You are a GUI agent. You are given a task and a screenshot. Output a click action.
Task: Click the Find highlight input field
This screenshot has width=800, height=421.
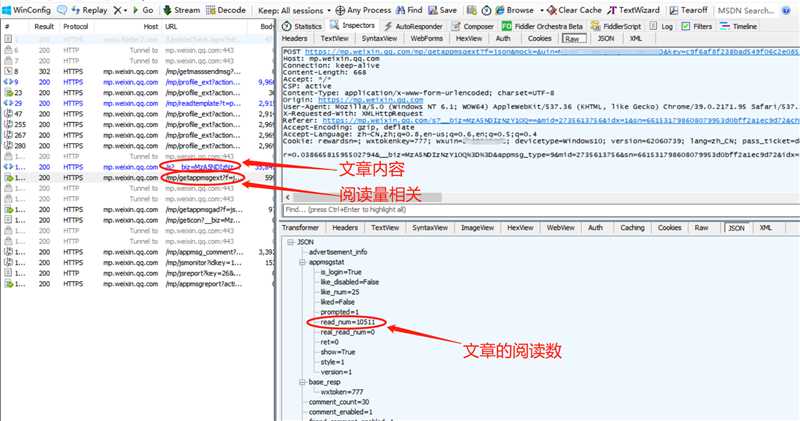[541, 210]
